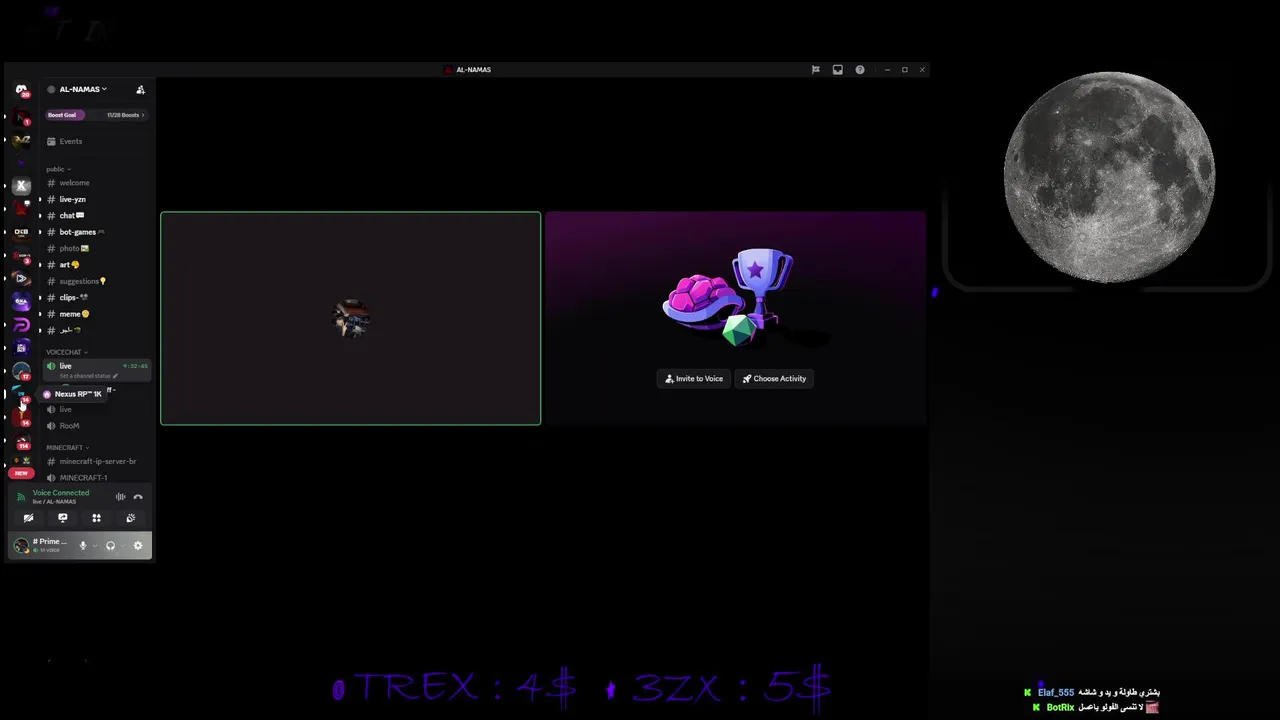Open the meme channel
Viewport: 1280px width, 720px height.
click(98, 314)
